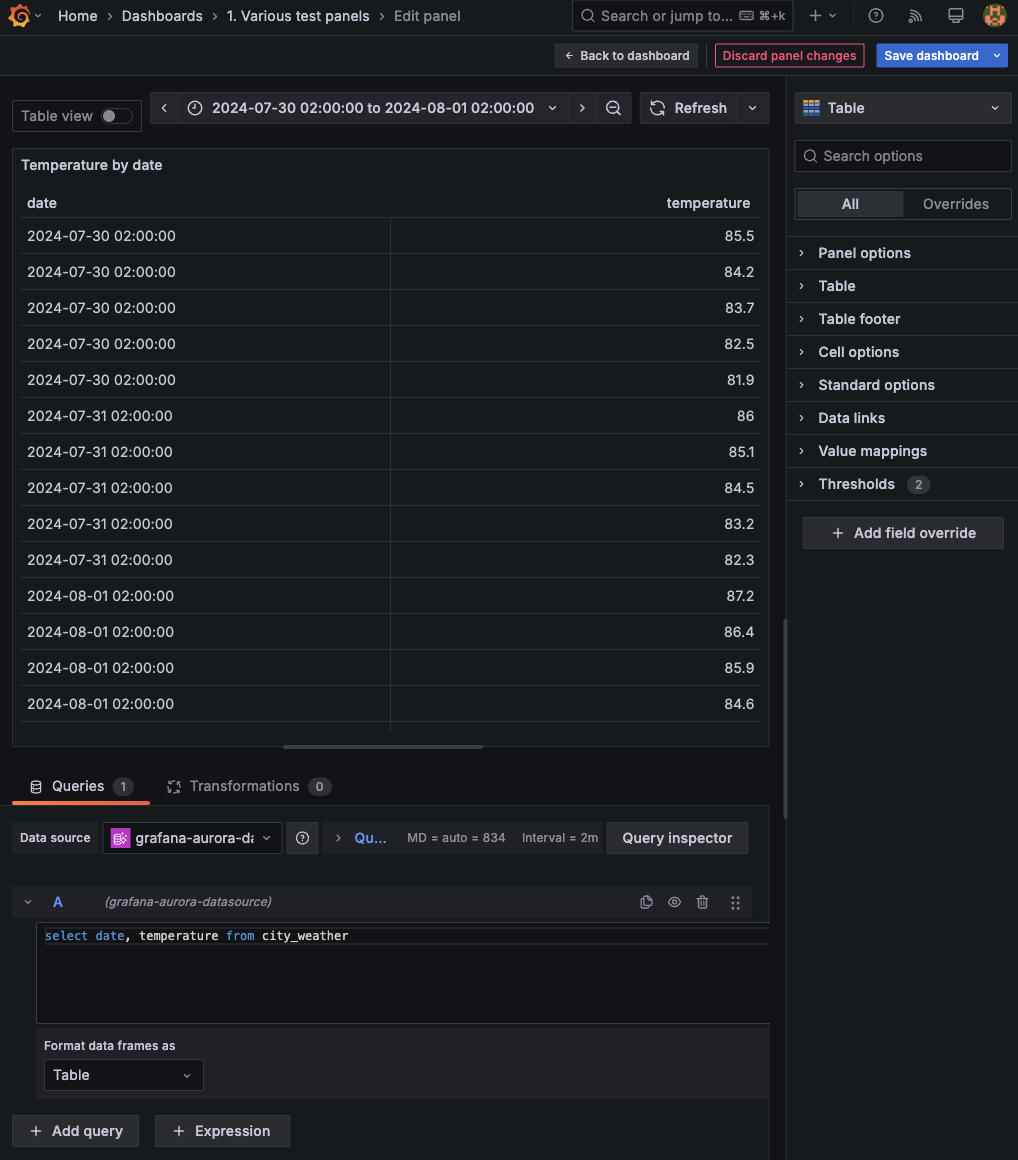Open the user profile avatar
This screenshot has height=1160, width=1018.
[994, 16]
